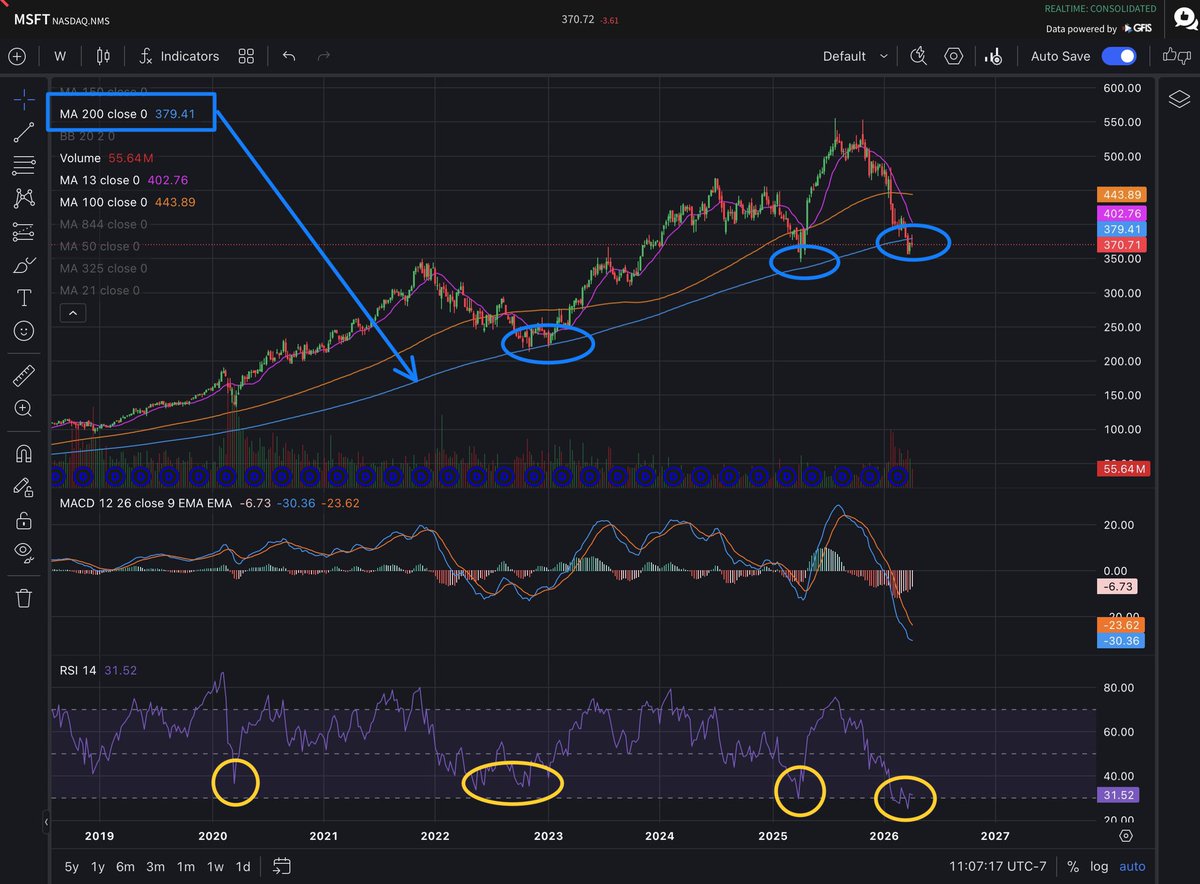Click the candle countdown chart icon
The image size is (1200, 884).
click(x=994, y=56)
